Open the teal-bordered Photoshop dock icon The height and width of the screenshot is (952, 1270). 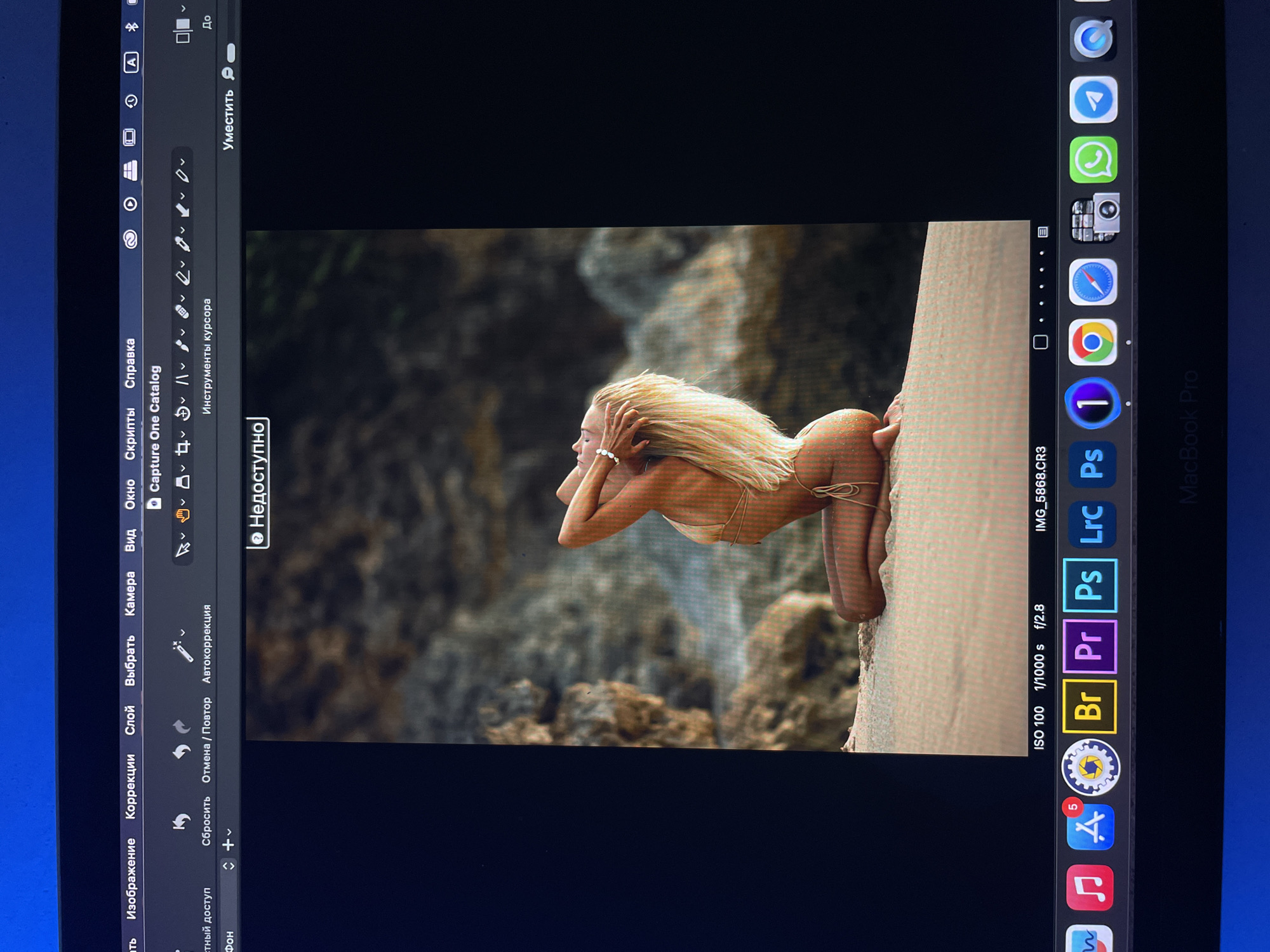pos(1090,585)
